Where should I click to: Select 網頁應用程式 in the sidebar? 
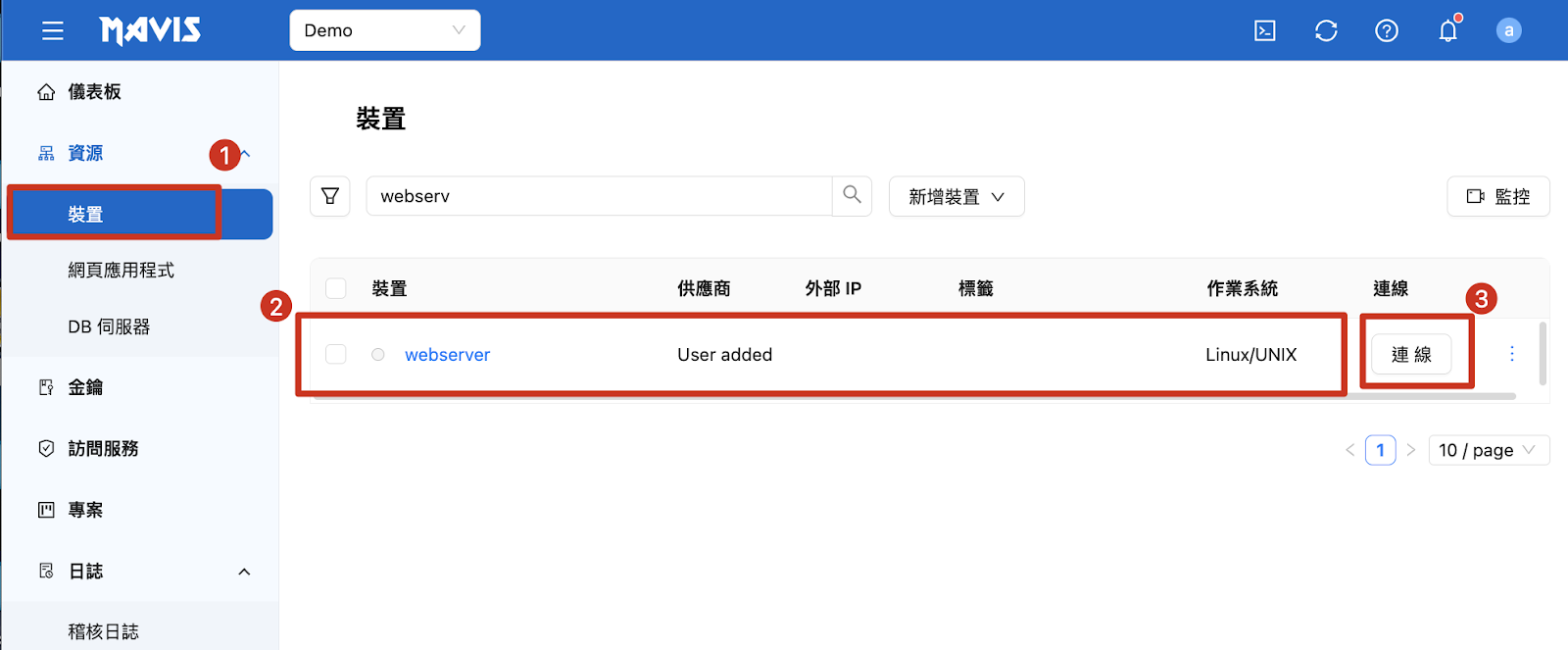[121, 271]
